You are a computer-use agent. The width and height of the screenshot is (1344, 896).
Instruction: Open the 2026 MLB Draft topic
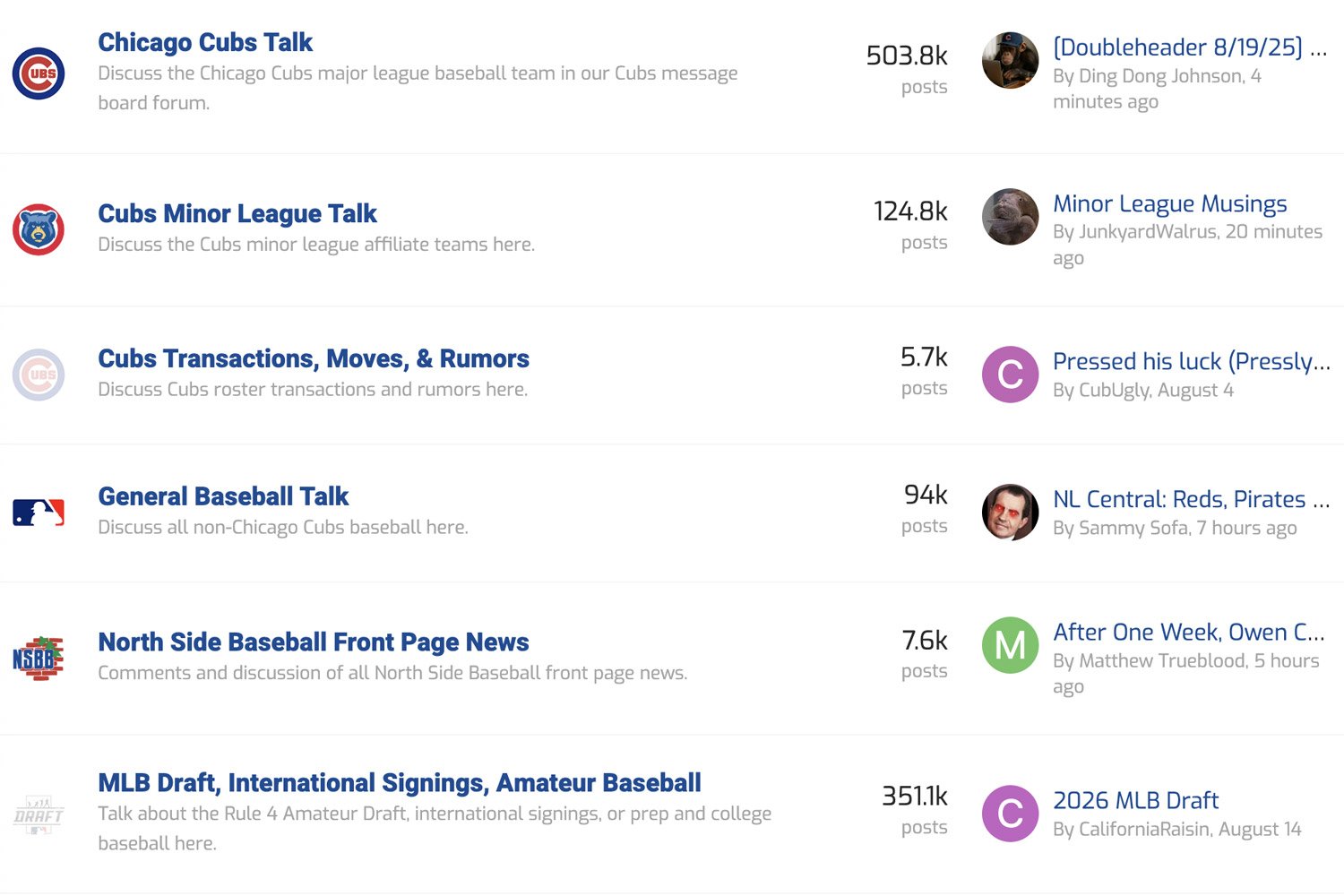pos(1135,800)
